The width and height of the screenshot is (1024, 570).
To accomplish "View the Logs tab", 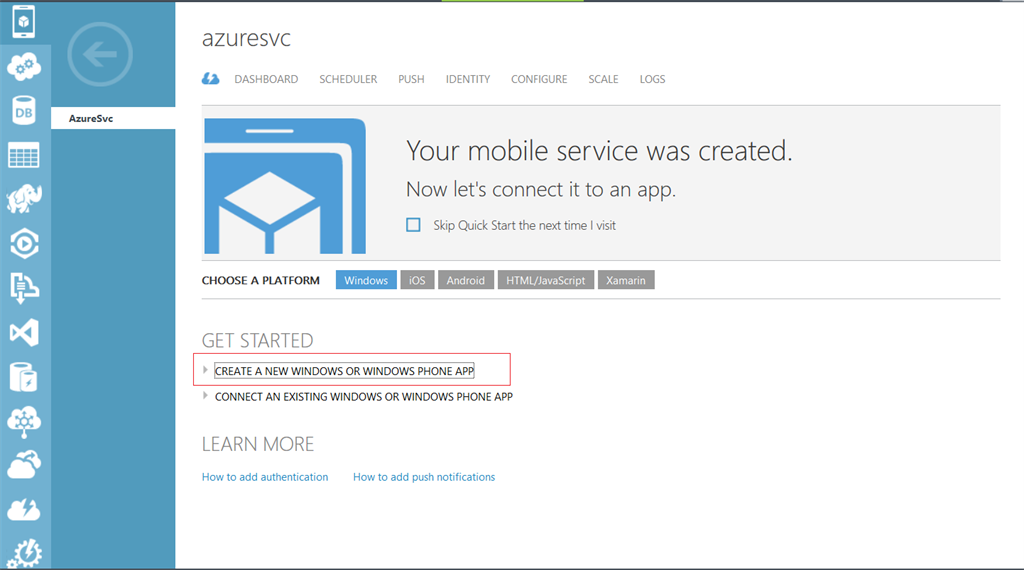I will tap(652, 79).
